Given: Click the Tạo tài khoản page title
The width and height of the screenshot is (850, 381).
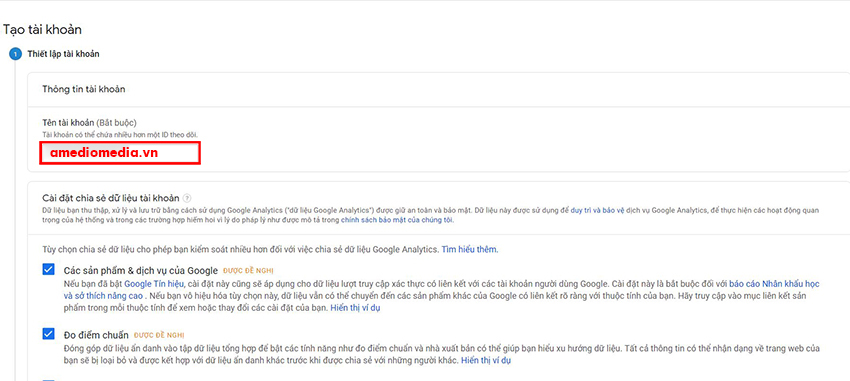Looking at the screenshot, I should coord(42,30).
